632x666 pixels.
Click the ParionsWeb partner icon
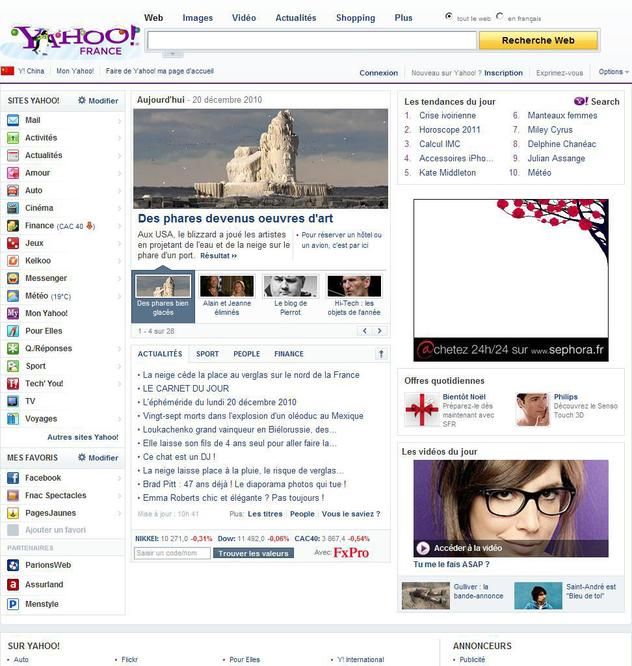pyautogui.click(x=13, y=565)
